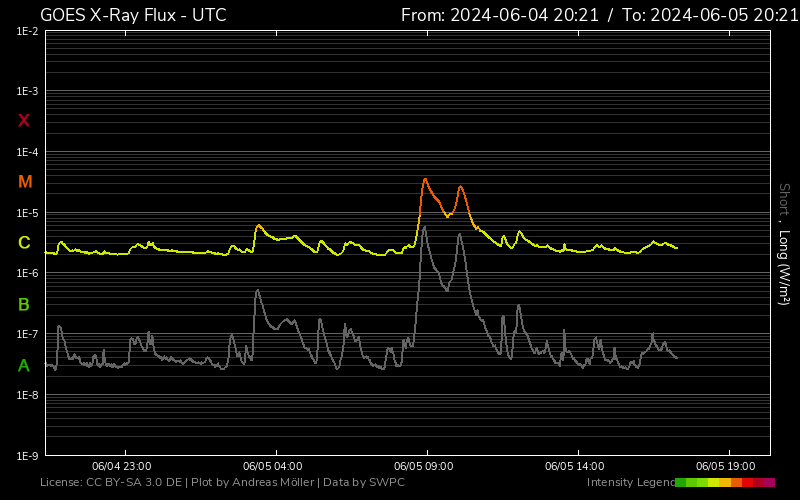Click the Intensity Legend text label
Viewport: 800px width, 500px height.
pyautogui.click(x=630, y=483)
